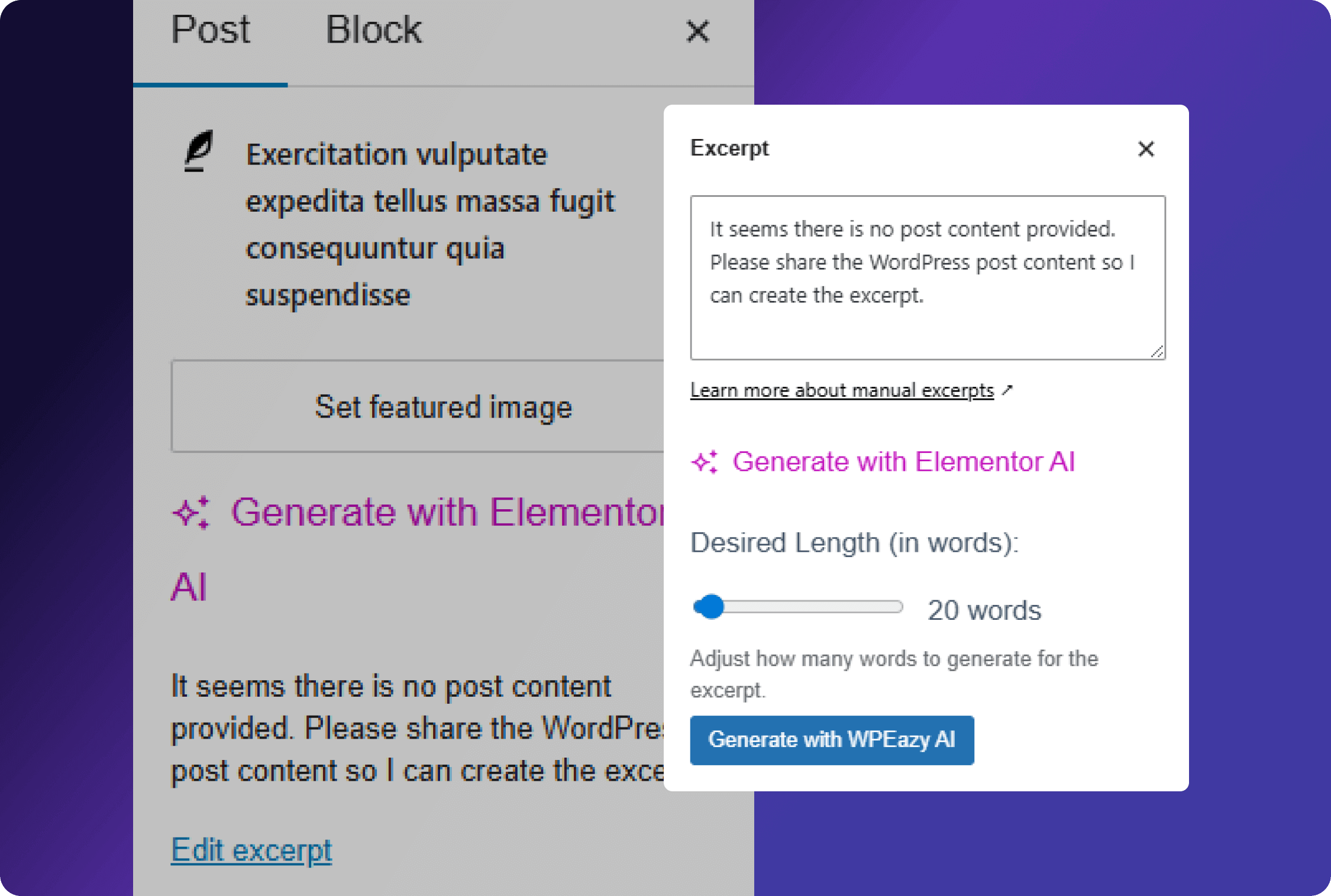This screenshot has width=1331, height=896.
Task: Click the sparkle icon in the sidebar
Action: click(190, 512)
